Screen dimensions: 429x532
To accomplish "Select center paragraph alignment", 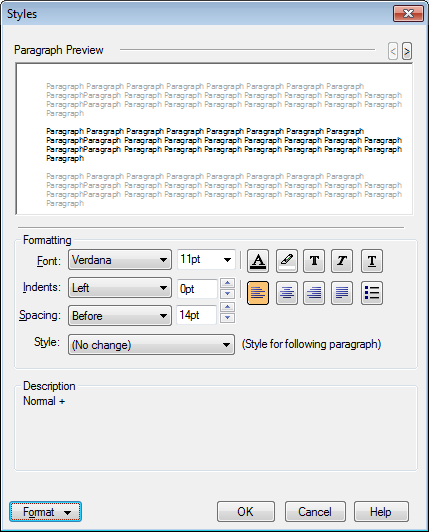I will click(x=287, y=293).
